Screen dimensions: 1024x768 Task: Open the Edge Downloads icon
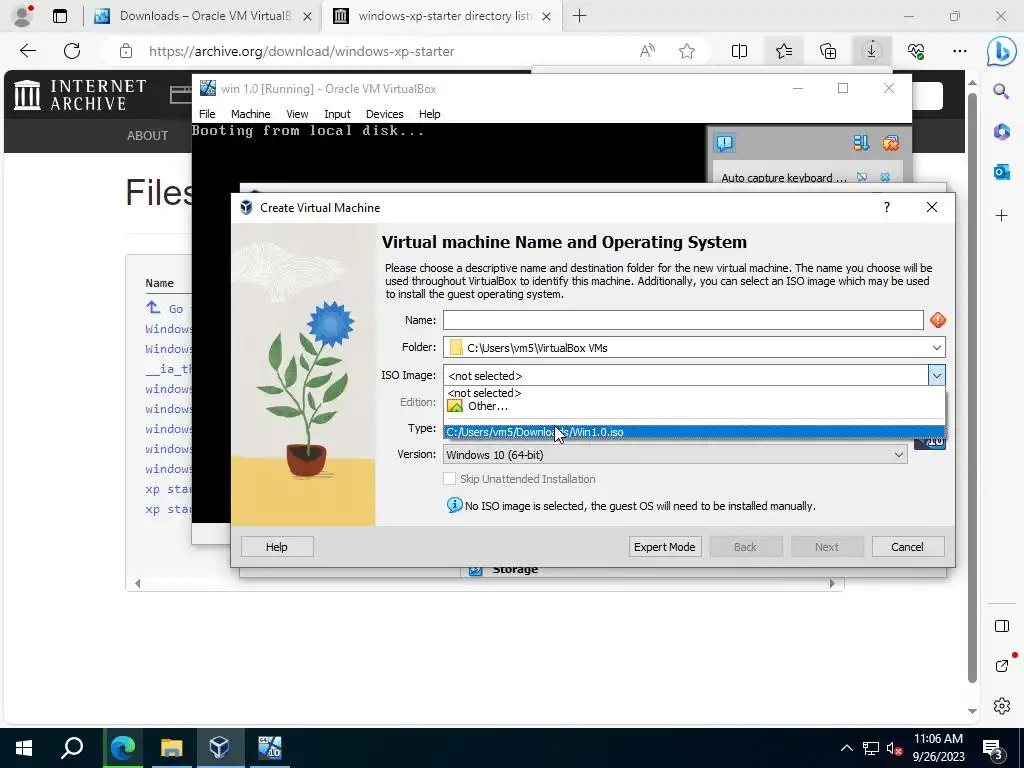[x=872, y=51]
